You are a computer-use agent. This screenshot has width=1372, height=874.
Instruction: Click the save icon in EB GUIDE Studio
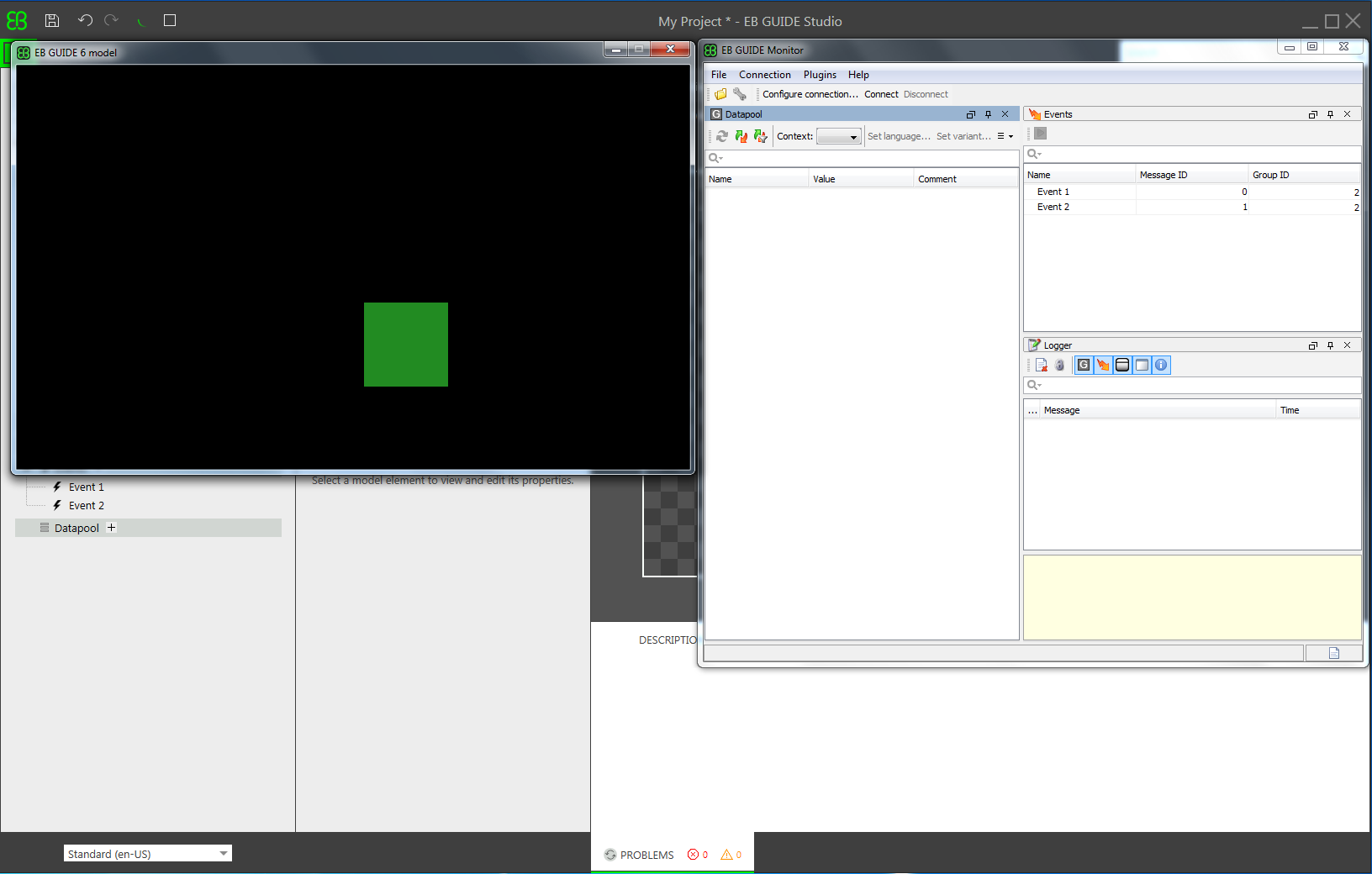coord(52,20)
